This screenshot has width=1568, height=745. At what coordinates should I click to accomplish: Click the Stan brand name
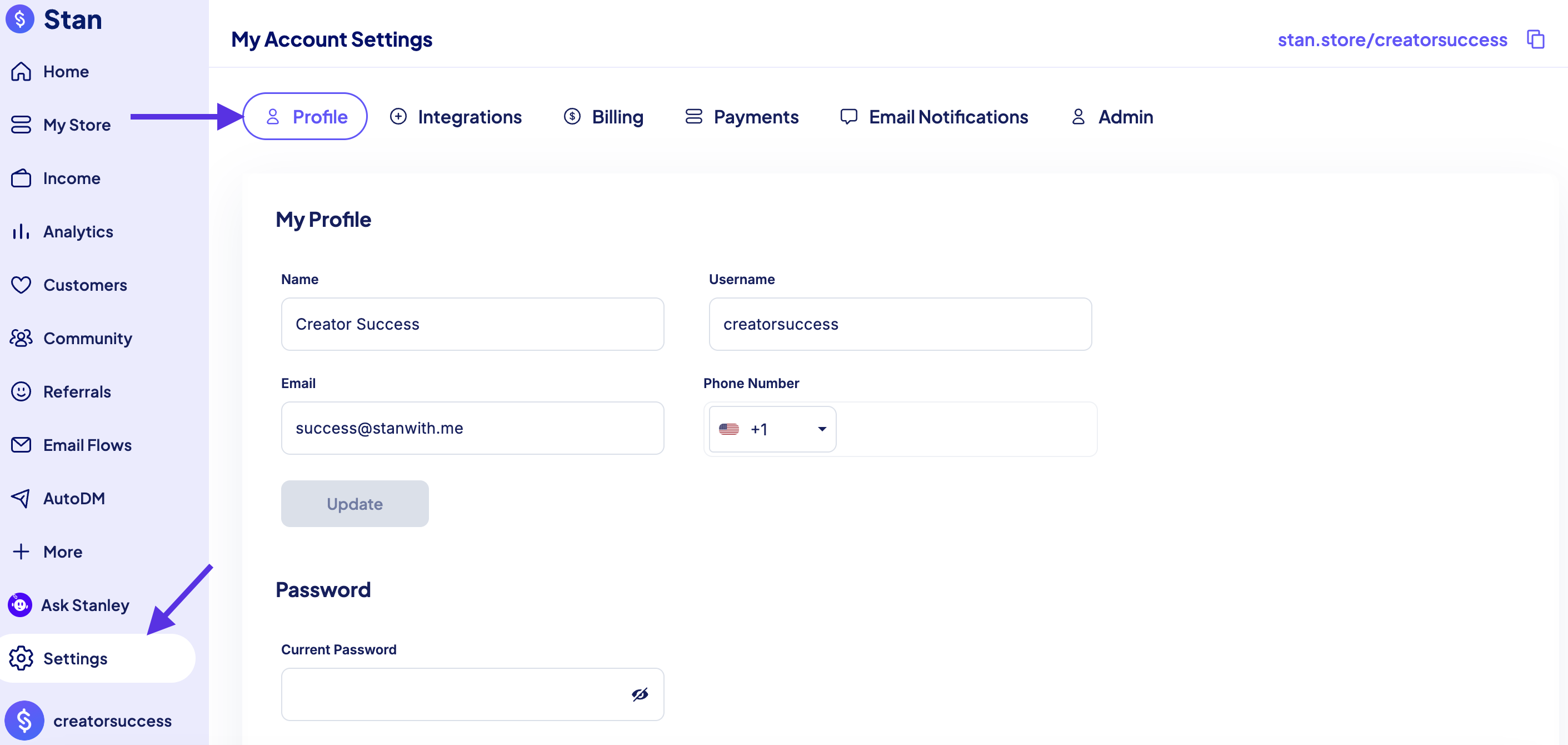coord(72,19)
